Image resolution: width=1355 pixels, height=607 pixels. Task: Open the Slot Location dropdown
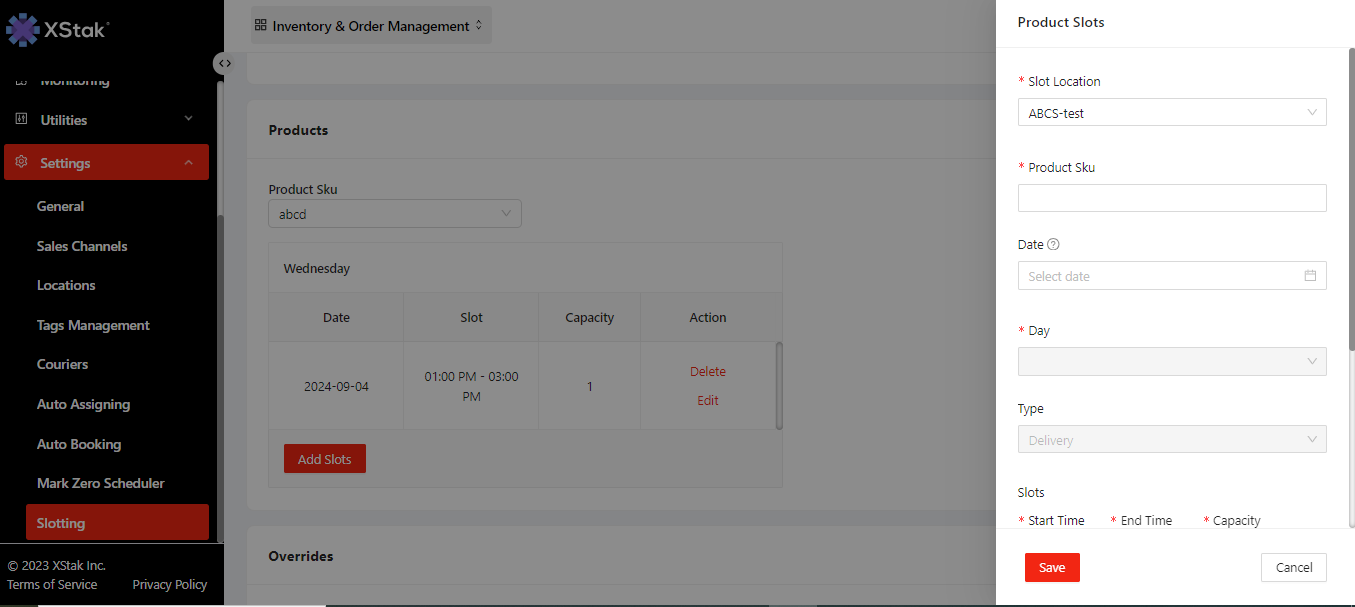coord(1171,113)
